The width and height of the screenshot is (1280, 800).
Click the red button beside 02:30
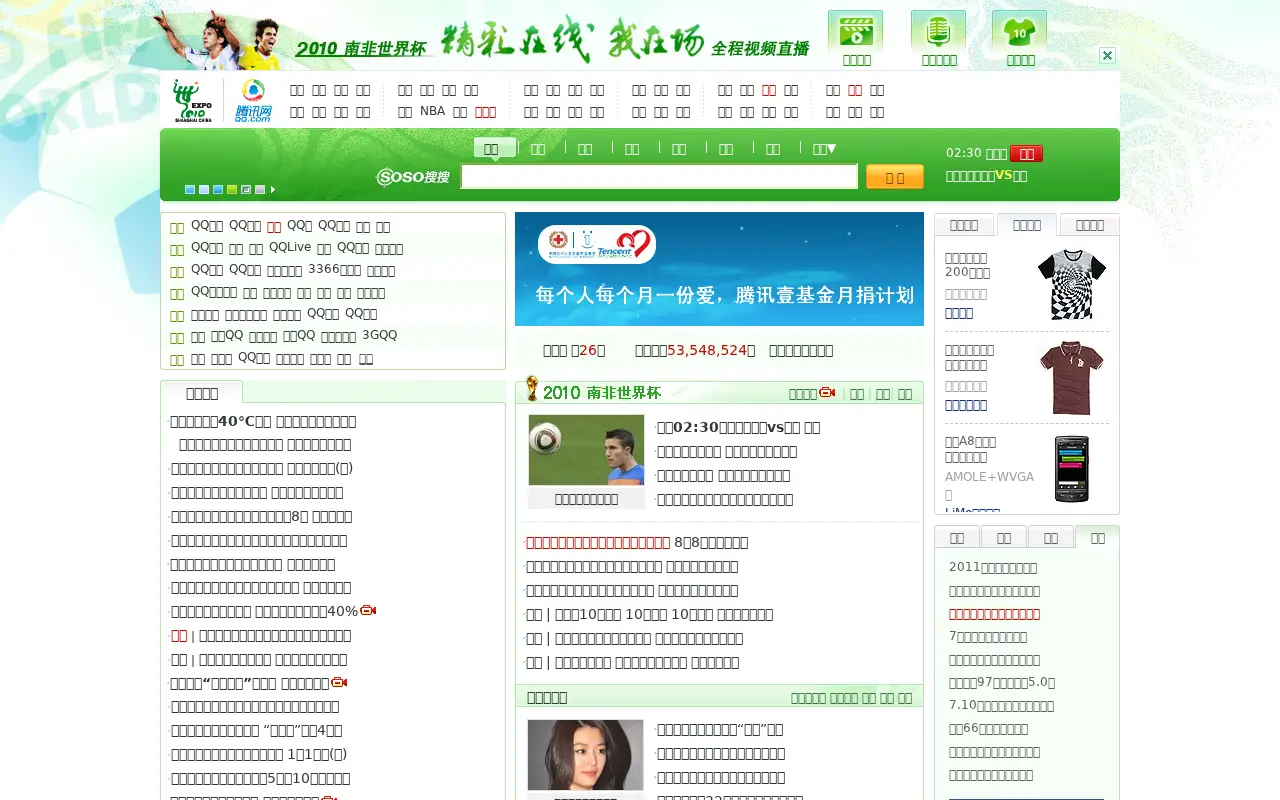[1026, 154]
